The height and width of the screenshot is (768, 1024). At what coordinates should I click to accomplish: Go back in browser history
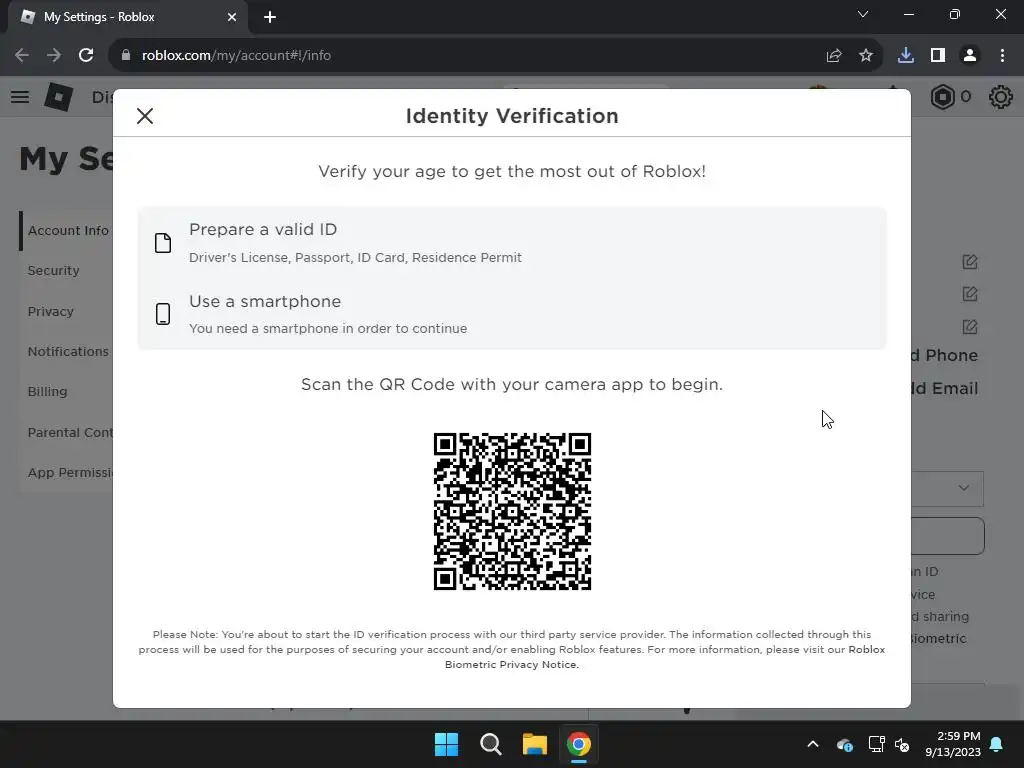coord(22,56)
